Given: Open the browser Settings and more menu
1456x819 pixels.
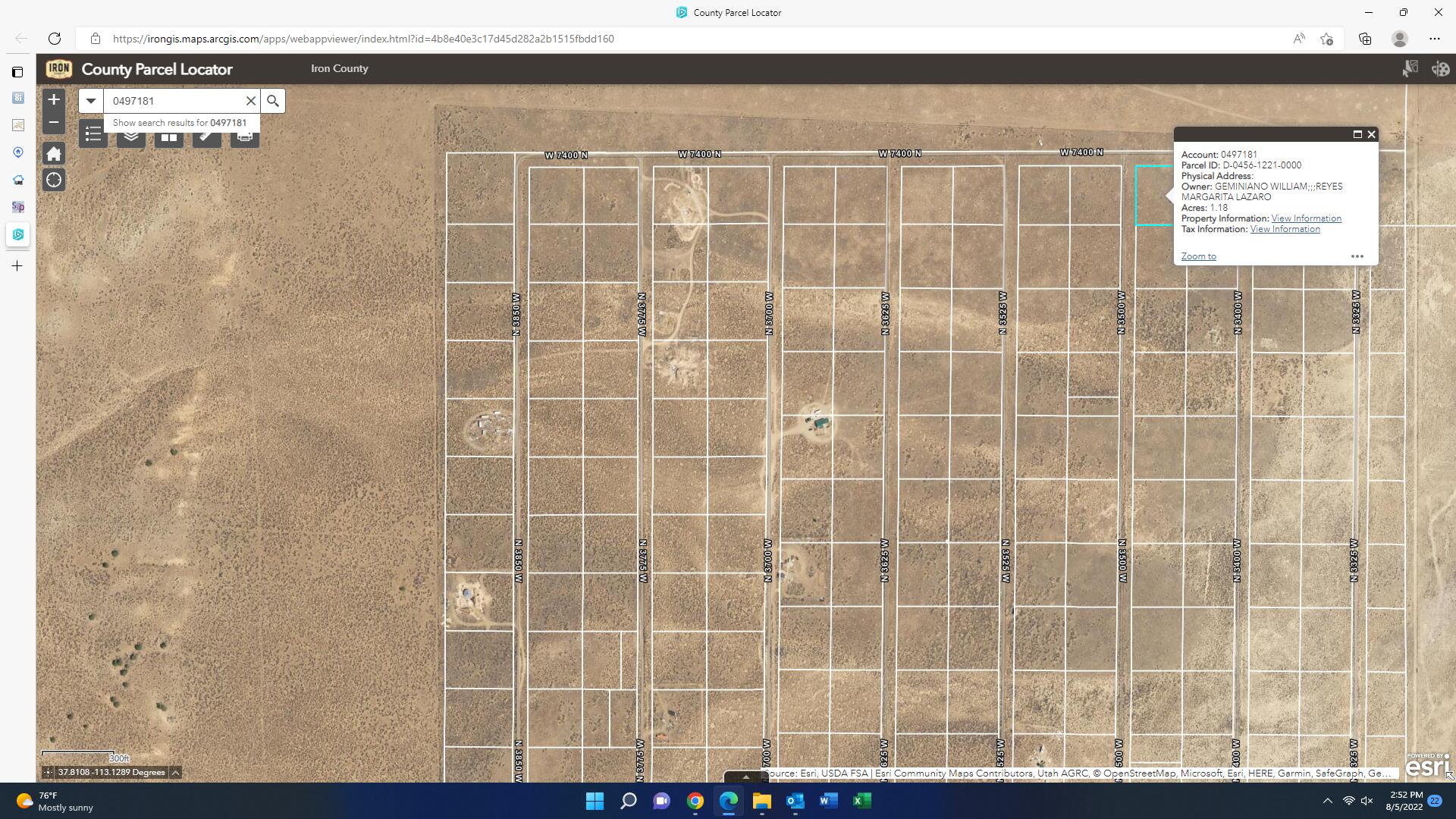Looking at the screenshot, I should pos(1436,38).
